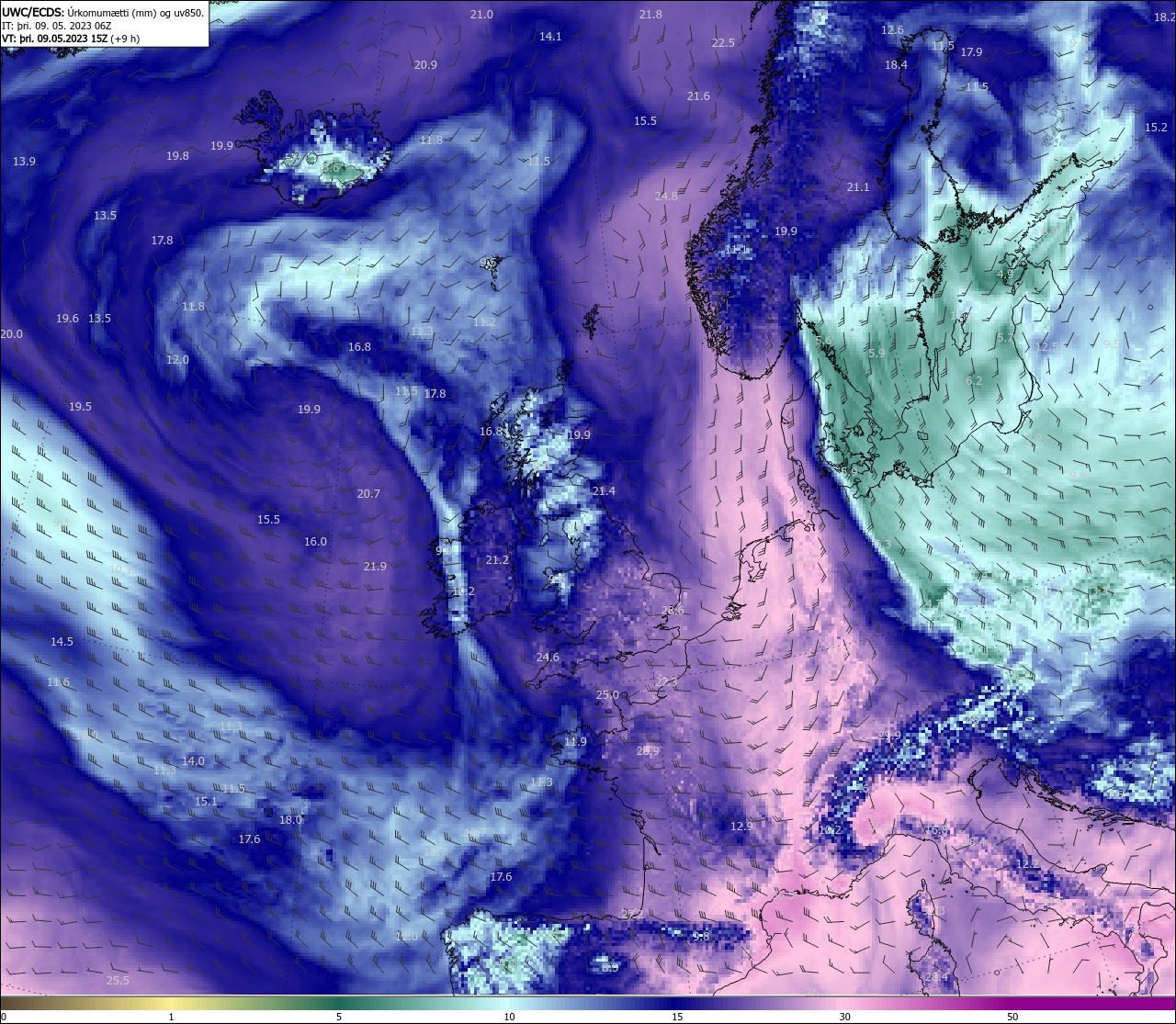
Task: Click the map value 19.5
Action: (80, 407)
